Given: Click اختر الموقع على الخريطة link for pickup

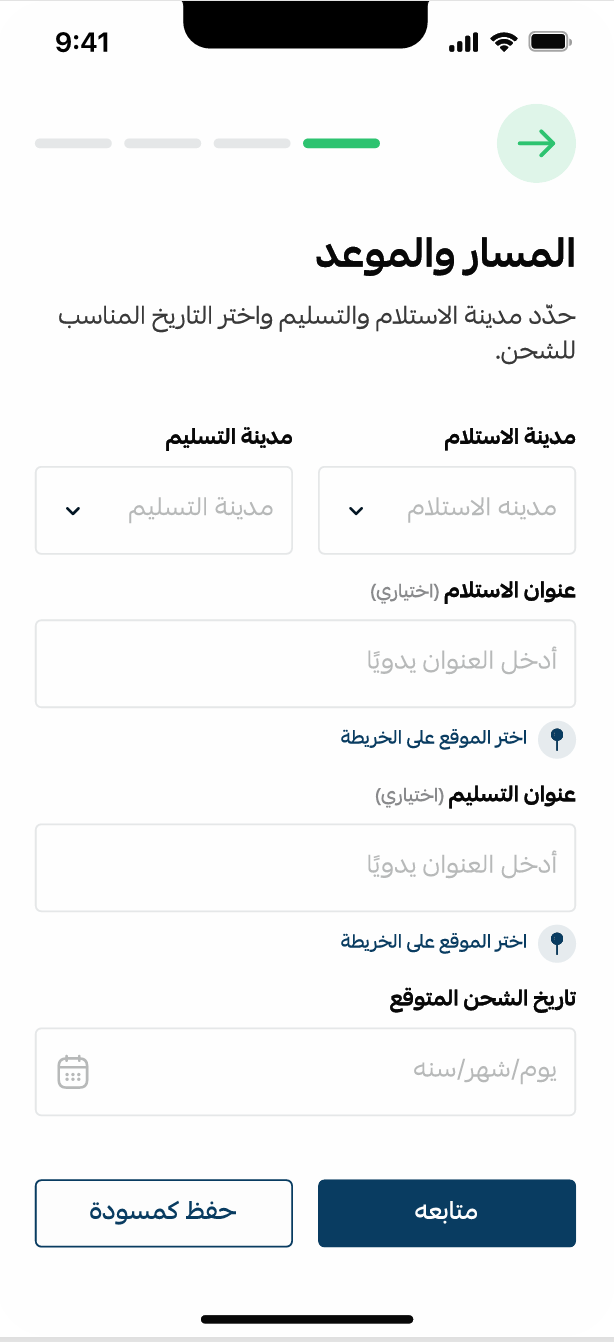Looking at the screenshot, I should coord(434,738).
